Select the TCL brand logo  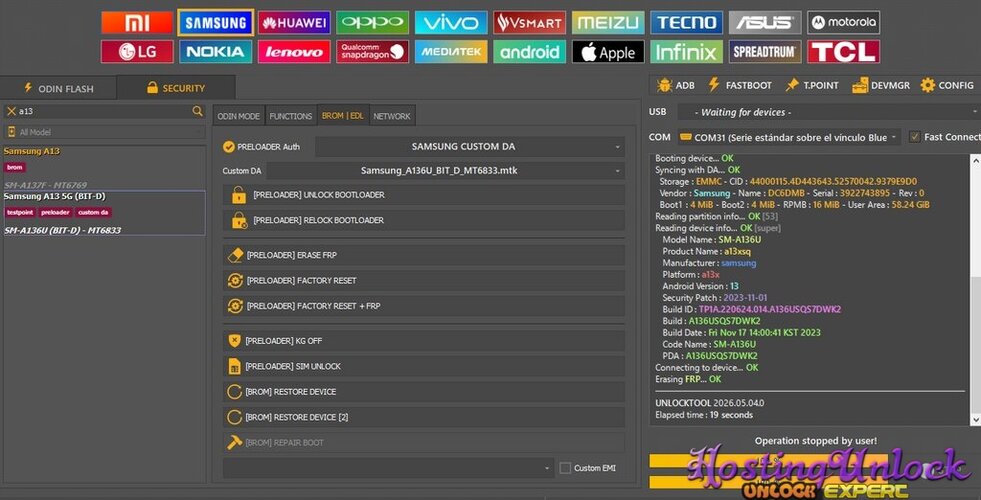(x=843, y=52)
